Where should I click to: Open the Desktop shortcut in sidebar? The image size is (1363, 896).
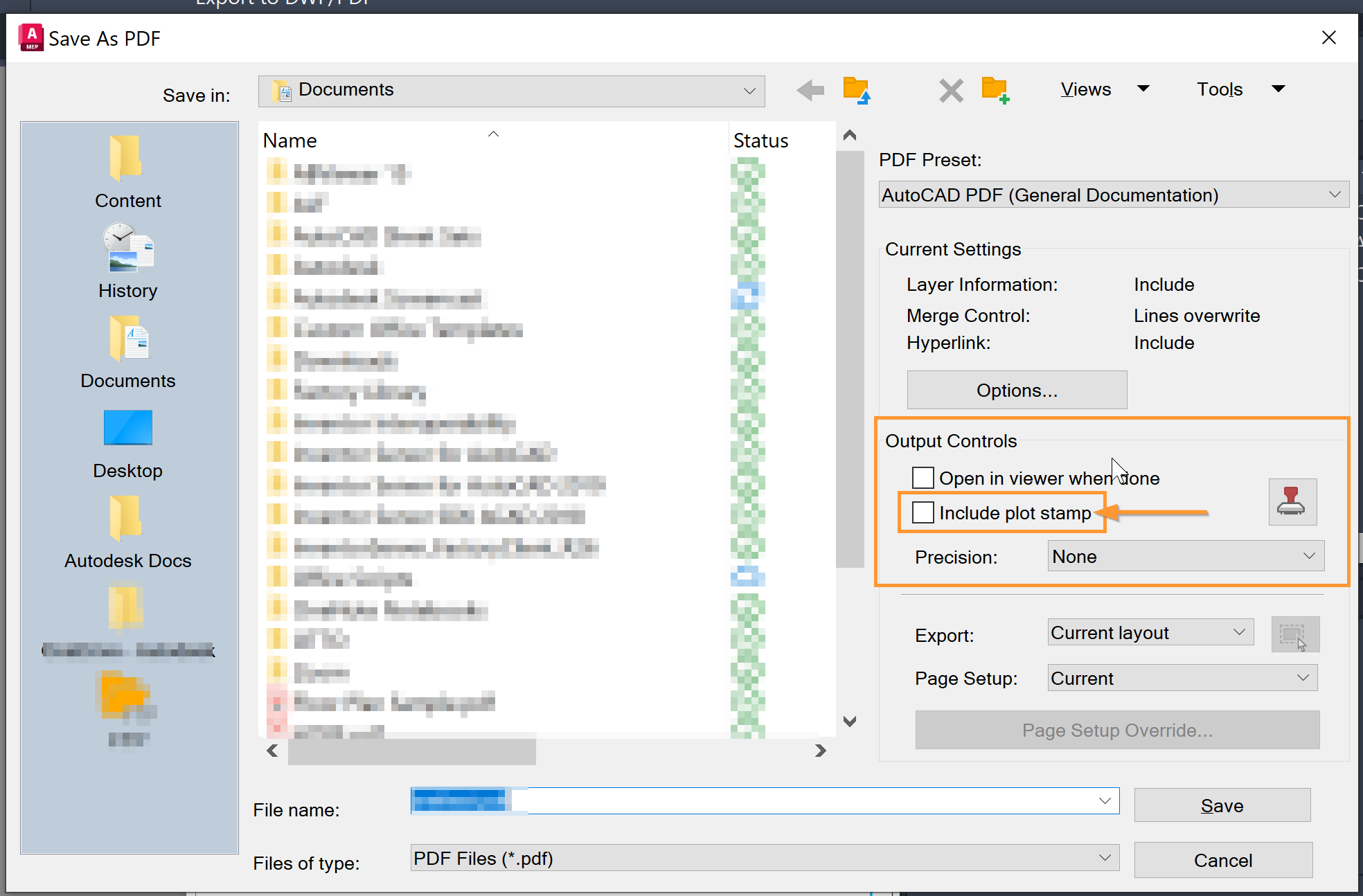(x=128, y=442)
